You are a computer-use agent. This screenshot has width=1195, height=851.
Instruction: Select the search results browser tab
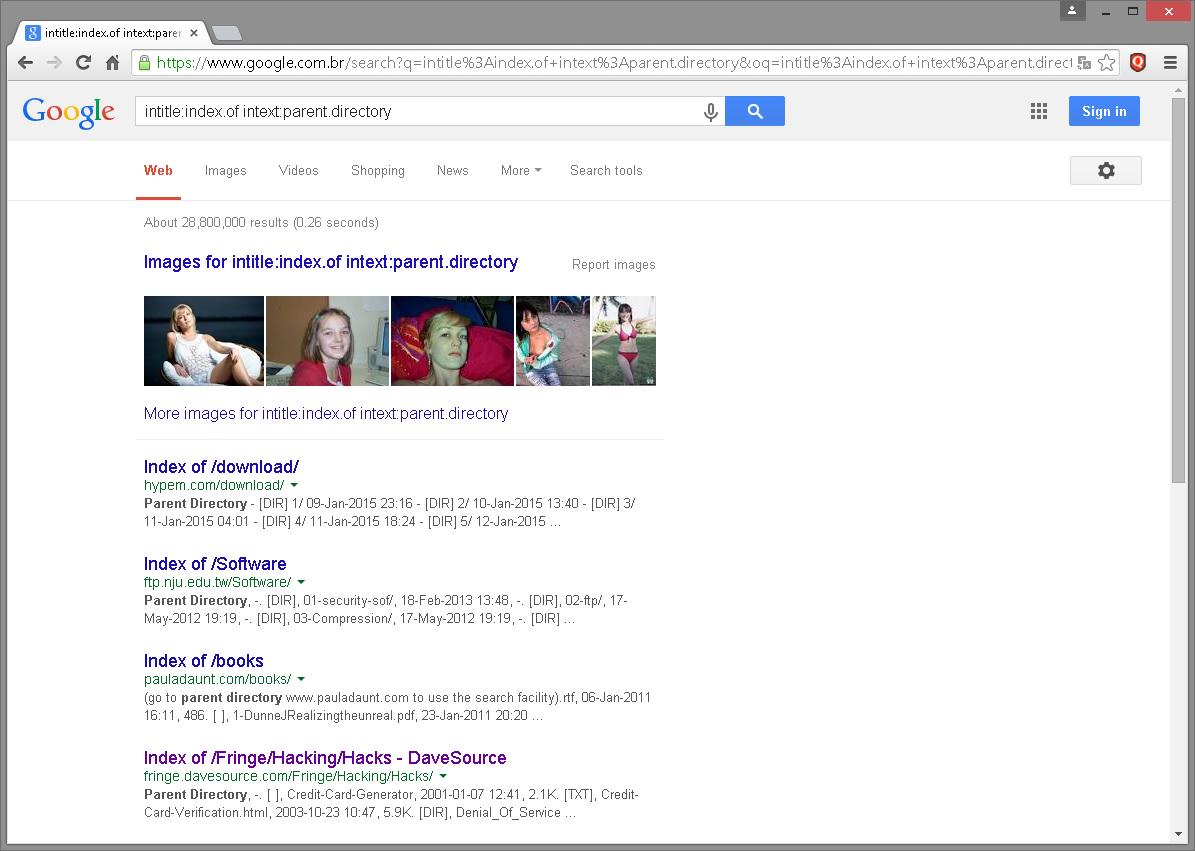pos(111,33)
